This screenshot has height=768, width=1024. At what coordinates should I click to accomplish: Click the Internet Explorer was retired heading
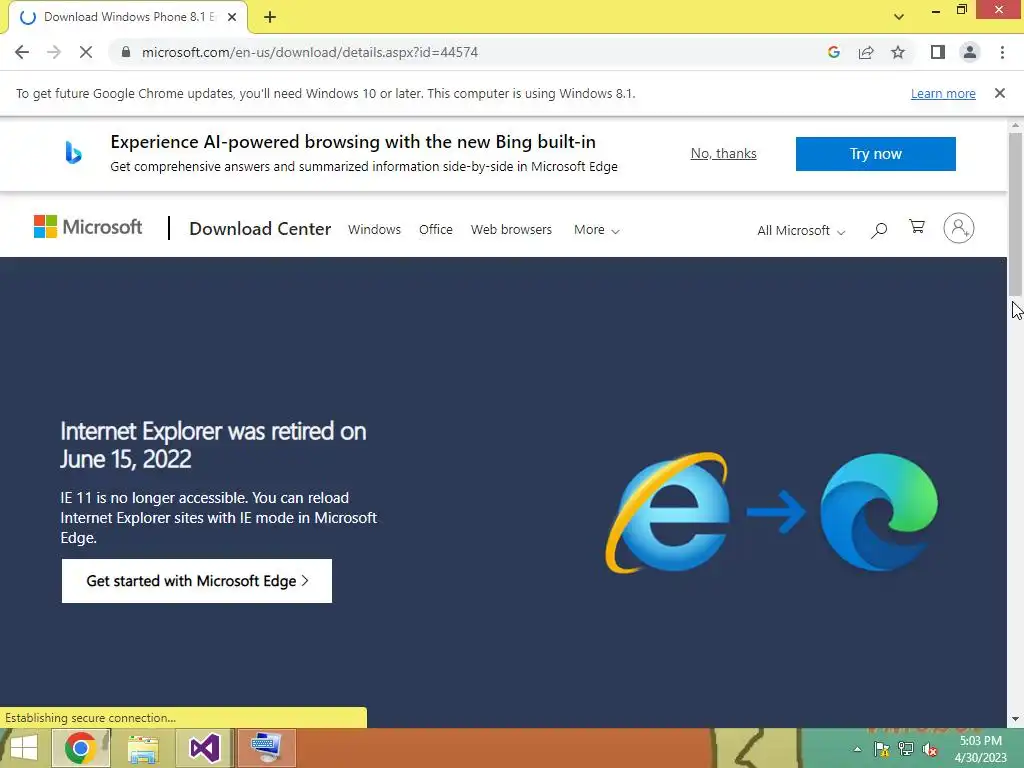(213, 445)
